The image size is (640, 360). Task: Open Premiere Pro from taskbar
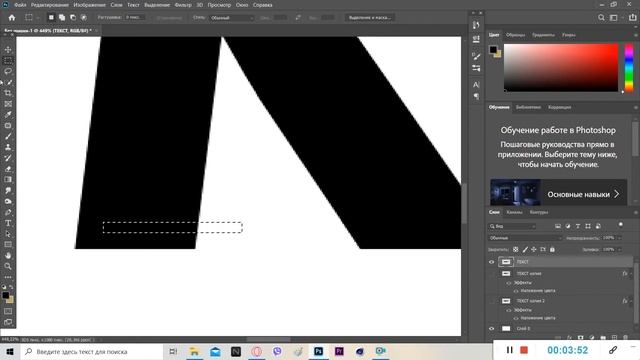point(339,351)
